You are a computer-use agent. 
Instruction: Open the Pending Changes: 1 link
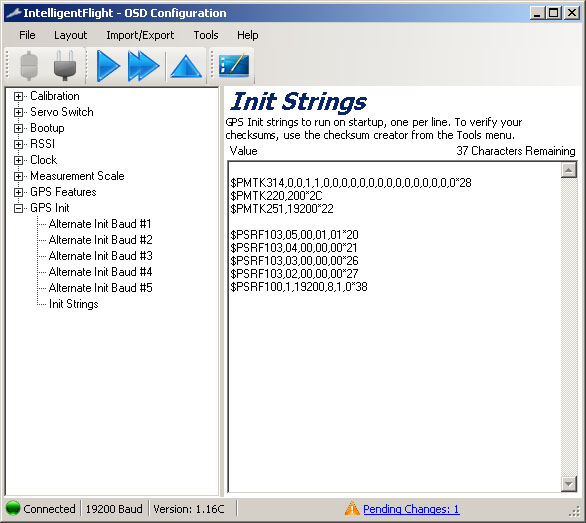[411, 509]
